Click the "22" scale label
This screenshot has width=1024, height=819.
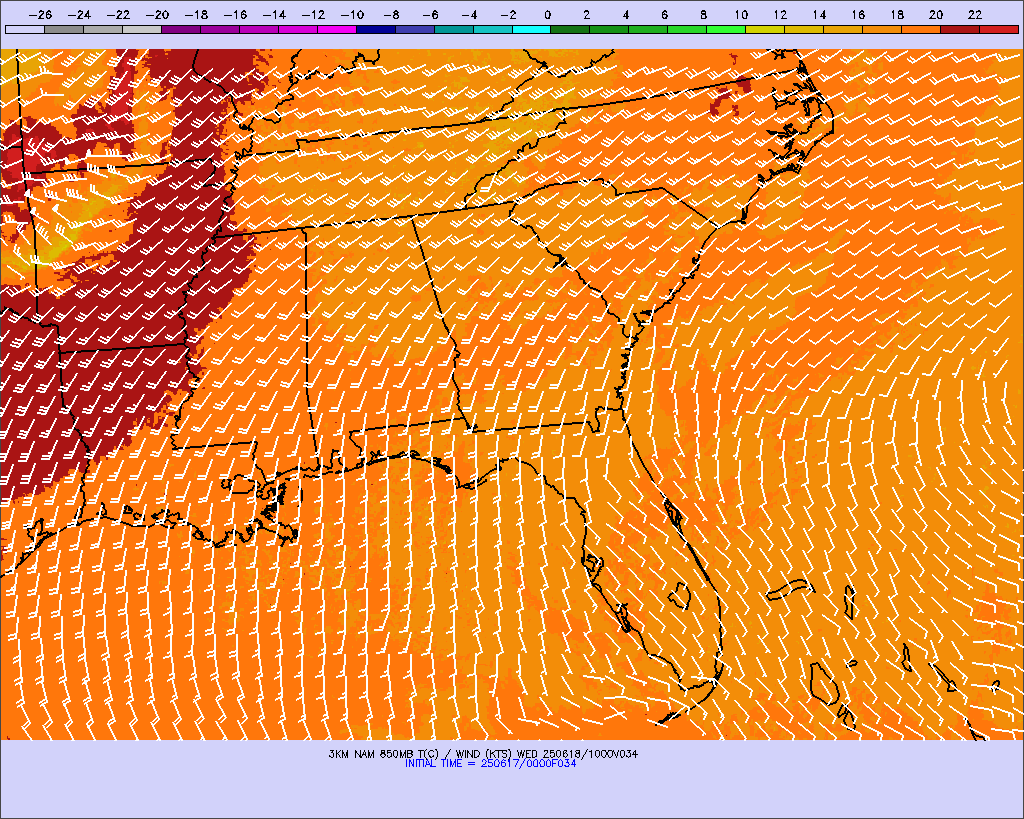click(x=974, y=14)
